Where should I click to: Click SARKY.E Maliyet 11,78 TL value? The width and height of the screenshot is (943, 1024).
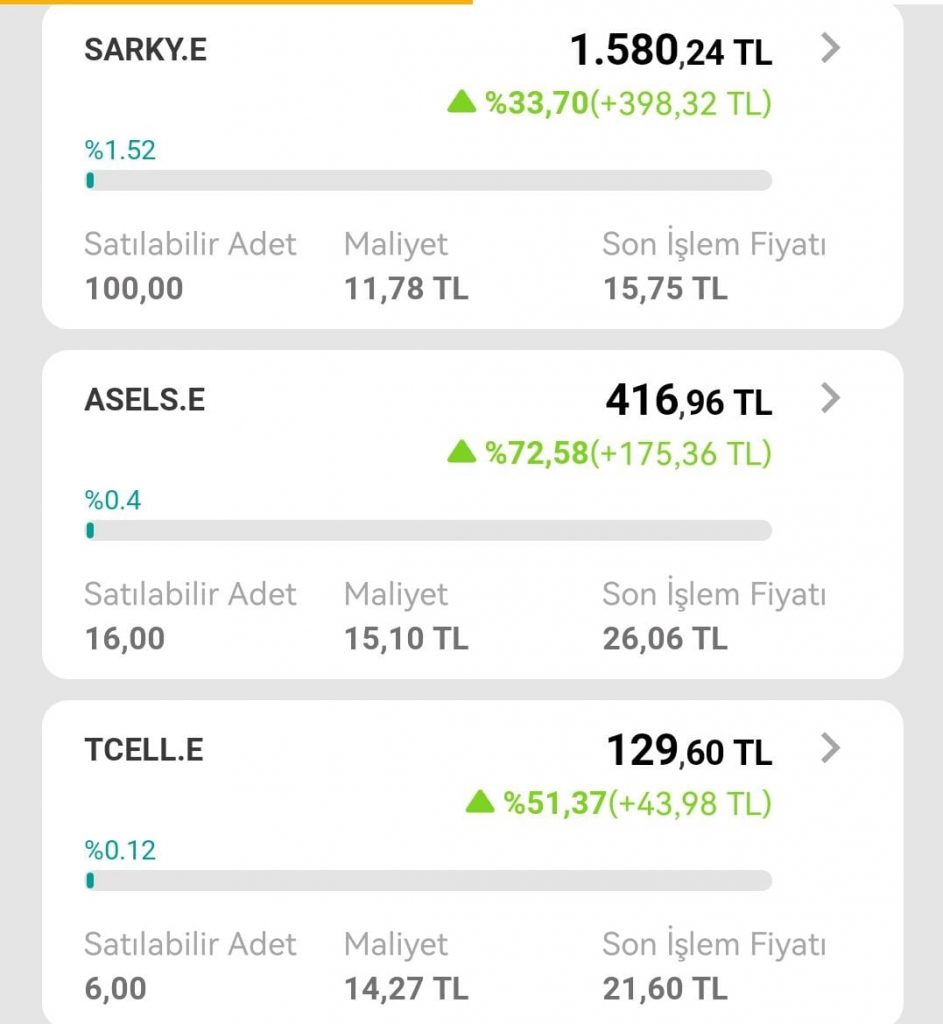pos(406,289)
